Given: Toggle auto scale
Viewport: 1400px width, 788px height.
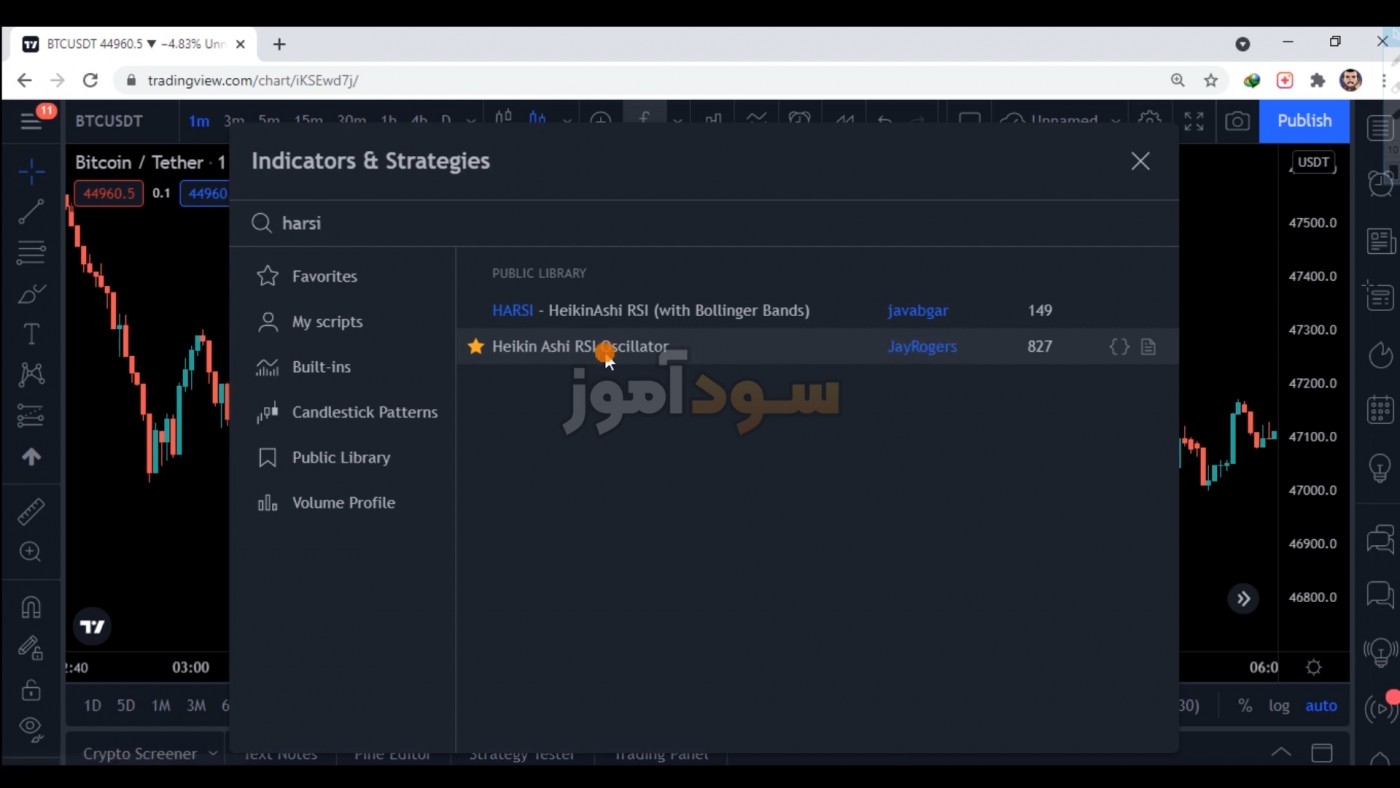Looking at the screenshot, I should 1321,706.
